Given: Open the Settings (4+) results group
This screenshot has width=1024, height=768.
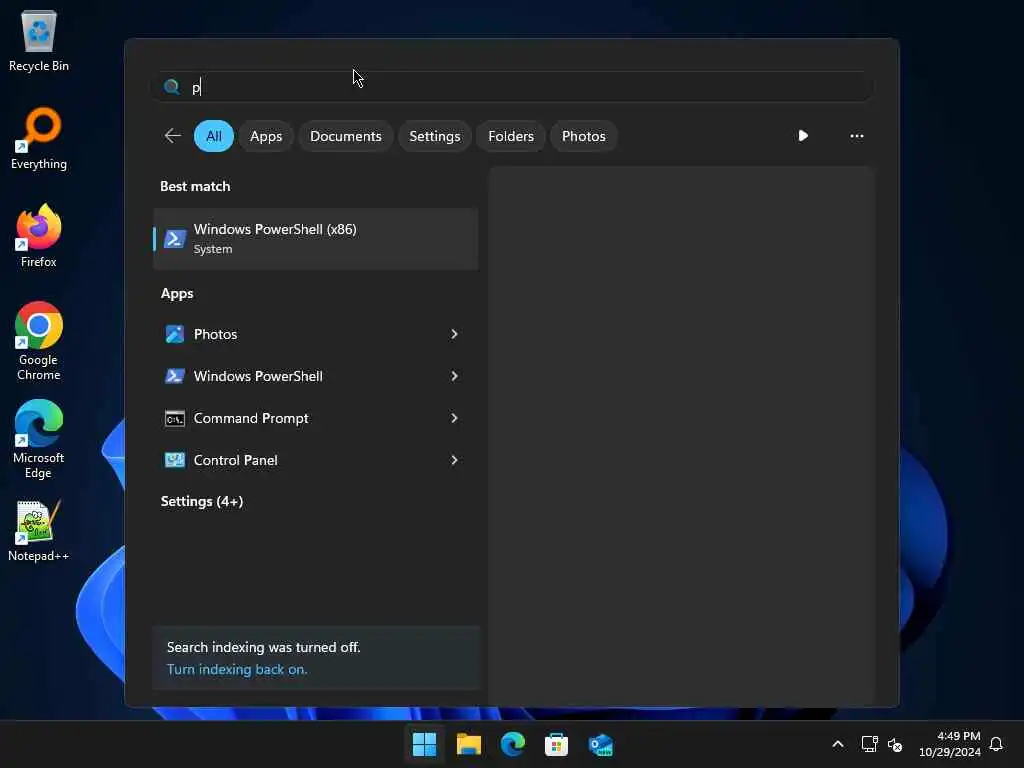Looking at the screenshot, I should (x=202, y=502).
